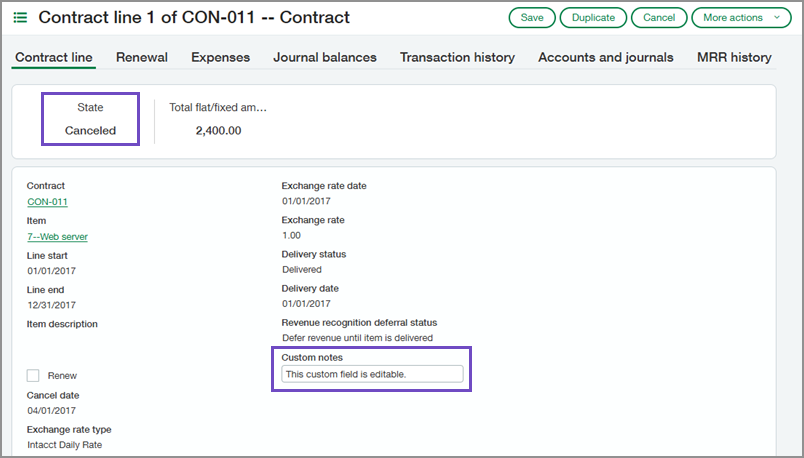Viewport: 804px width, 458px height.
Task: Expand the More actions dropdown
Action: coord(741,17)
